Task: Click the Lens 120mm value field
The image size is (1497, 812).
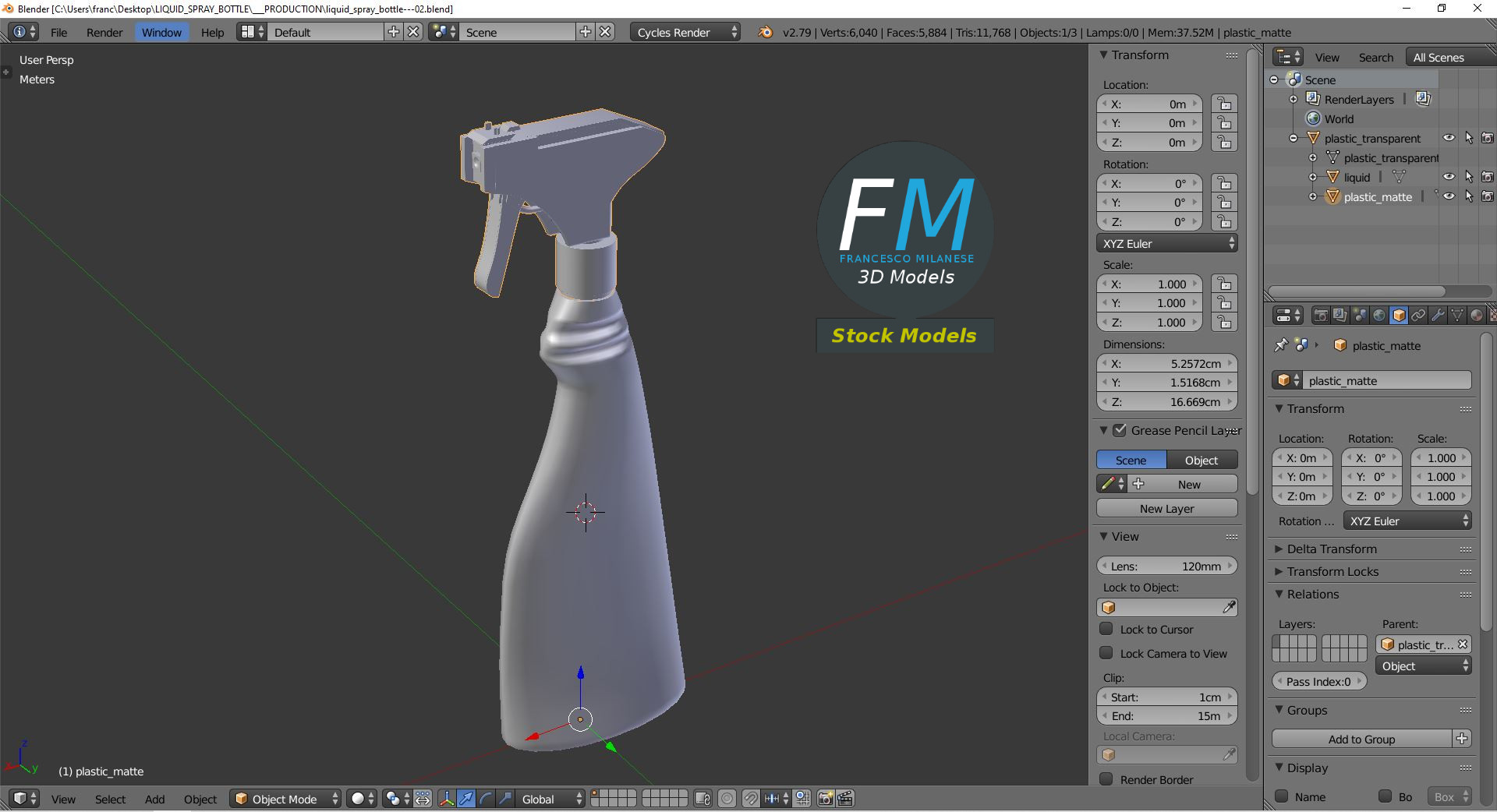Action: [x=1166, y=566]
